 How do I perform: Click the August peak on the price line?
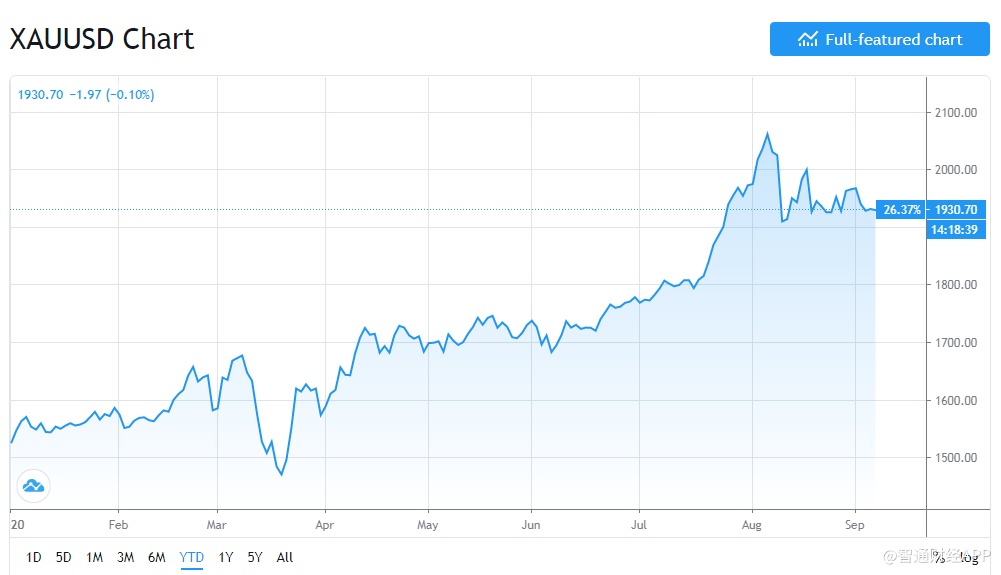767,133
